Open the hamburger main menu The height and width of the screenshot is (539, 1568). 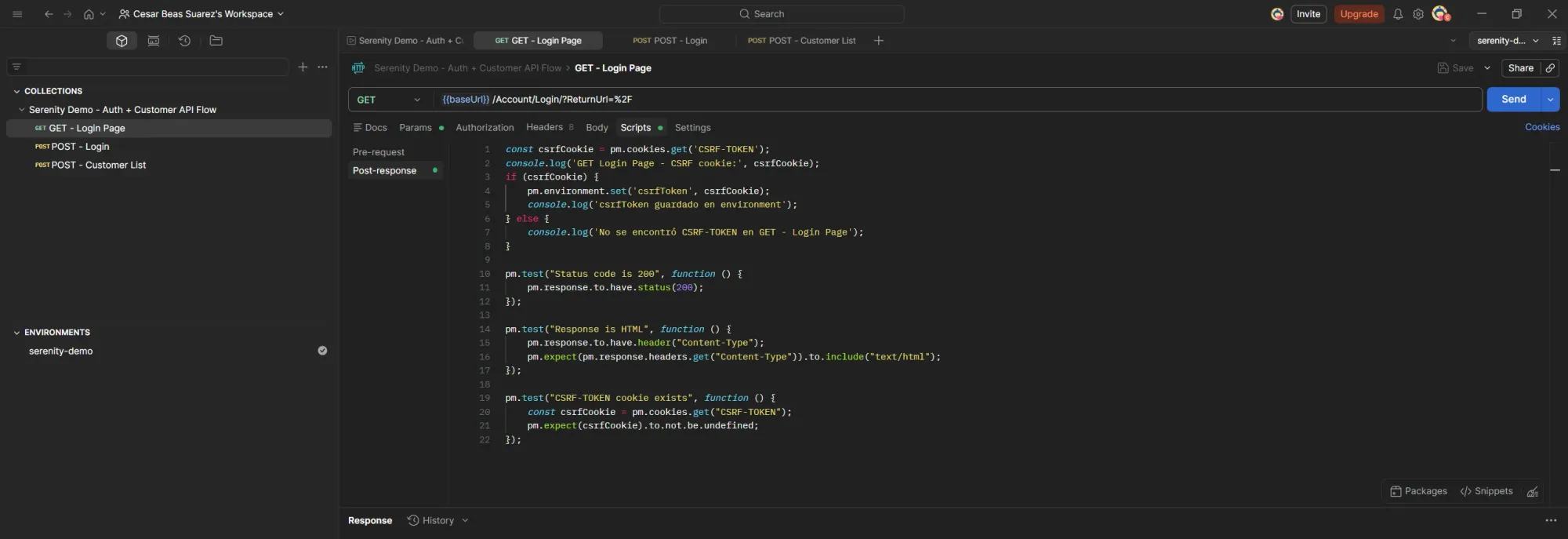click(x=17, y=14)
